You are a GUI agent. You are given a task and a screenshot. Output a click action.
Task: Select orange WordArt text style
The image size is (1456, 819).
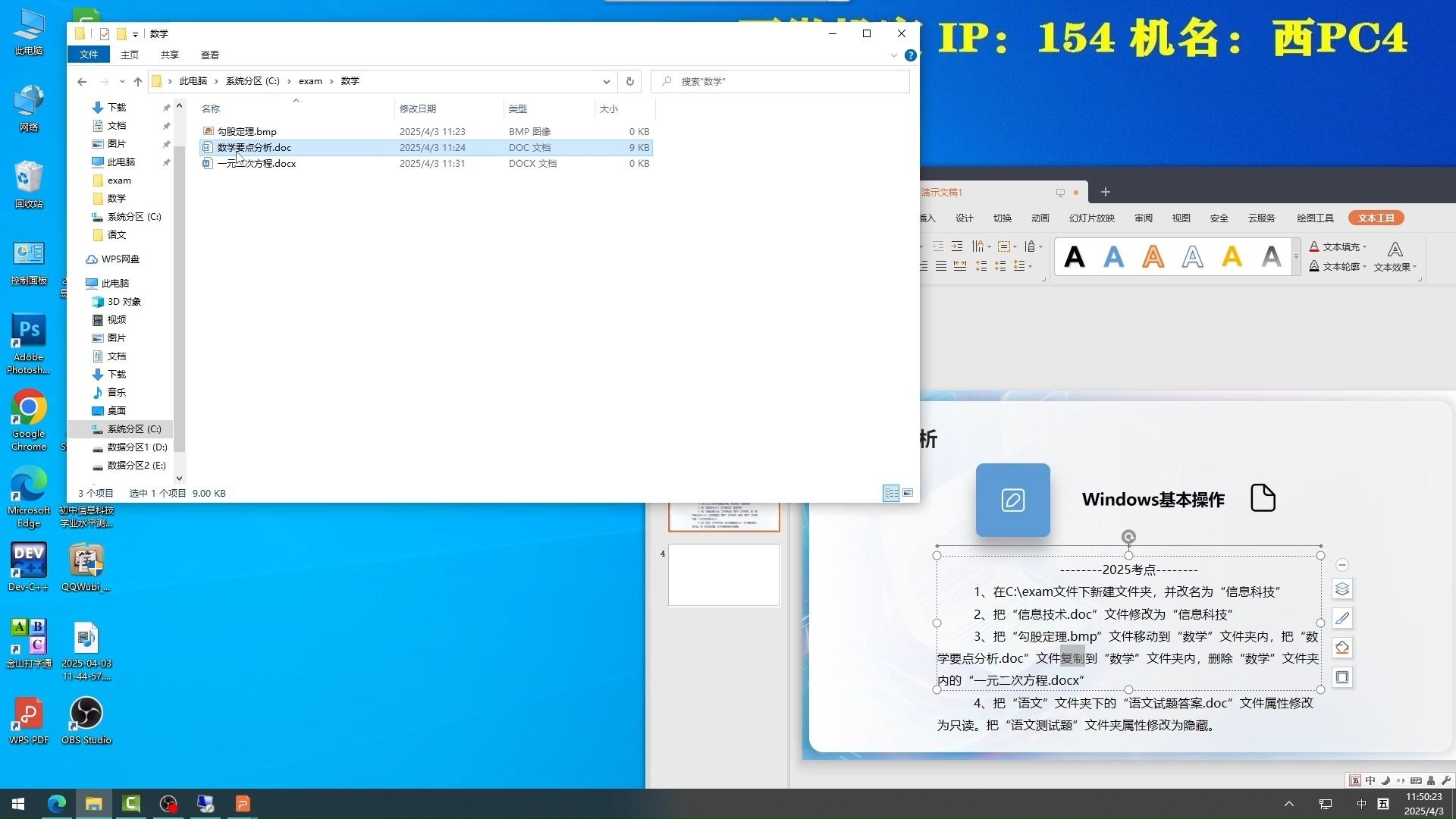click(1153, 257)
